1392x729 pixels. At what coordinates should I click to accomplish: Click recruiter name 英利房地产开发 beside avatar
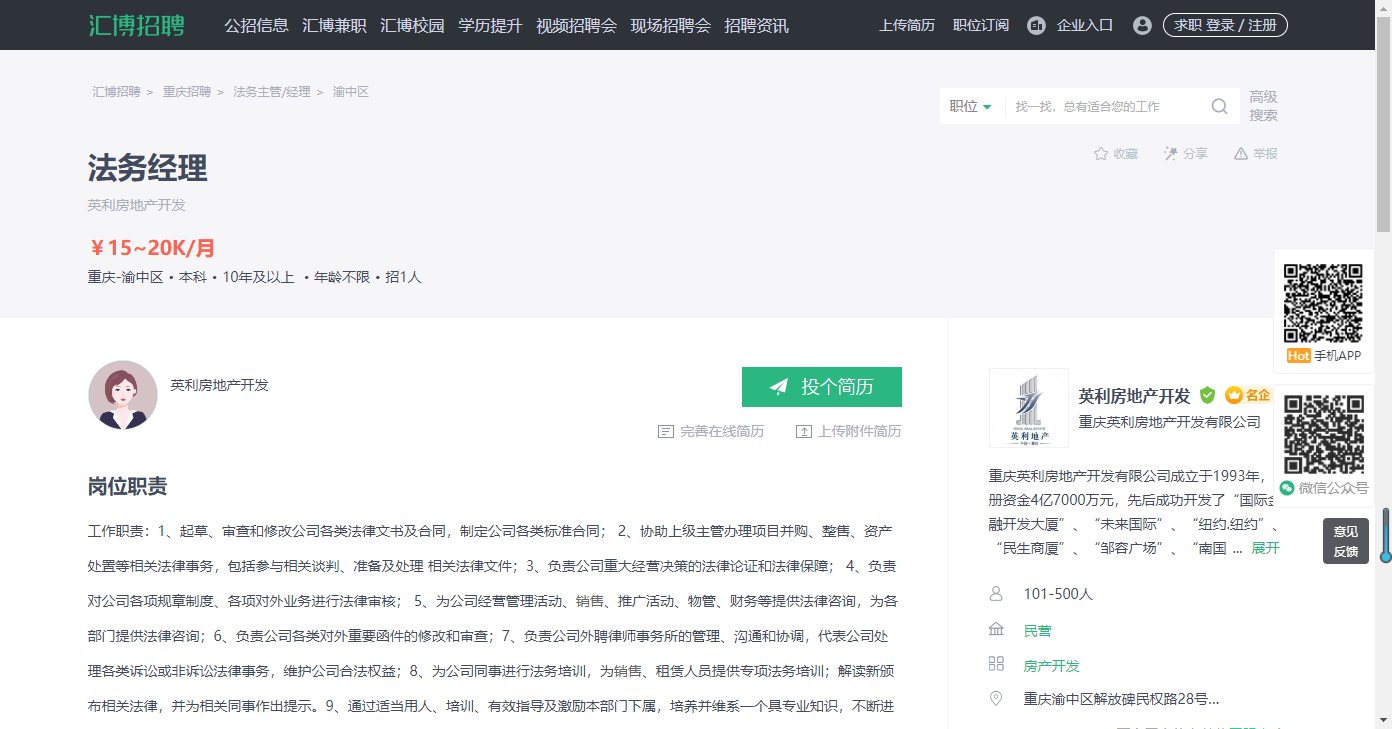219,385
